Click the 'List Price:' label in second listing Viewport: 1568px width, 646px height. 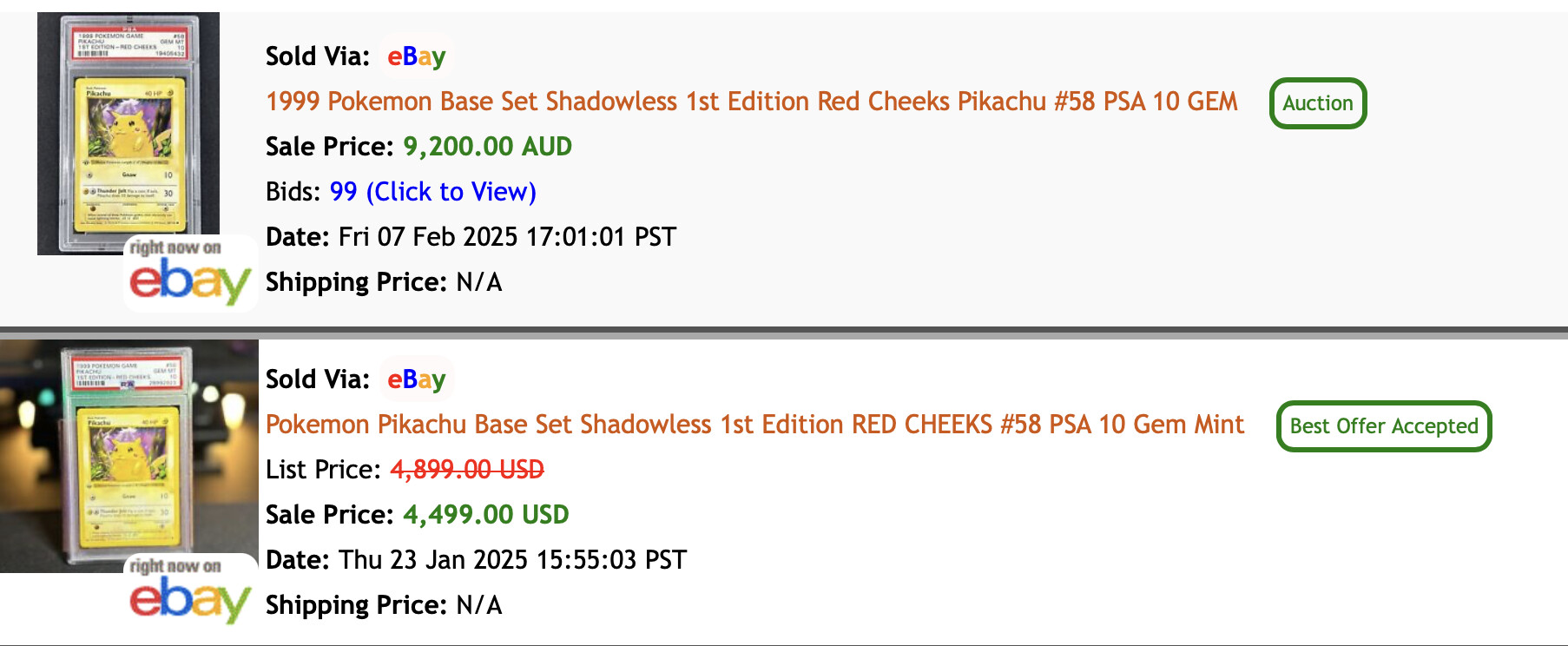pos(323,470)
